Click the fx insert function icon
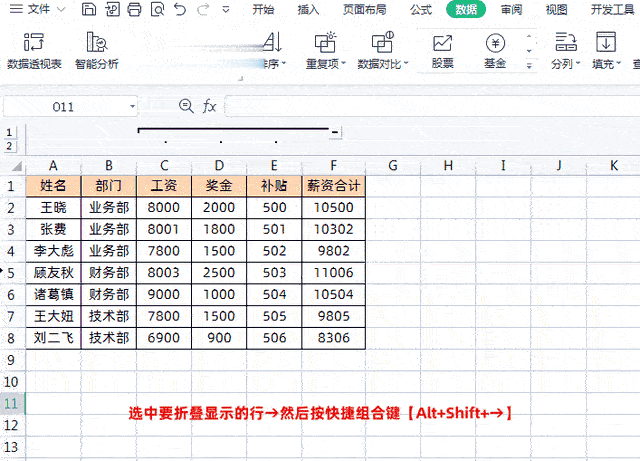This screenshot has width=640, height=461. coord(209,106)
